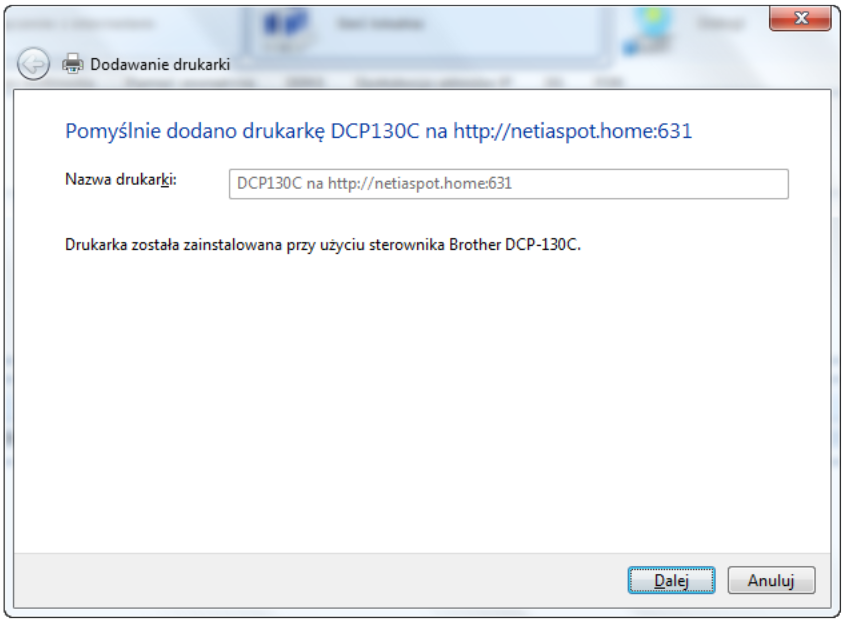Click the Drukarka została zainstalowana sentence

(323, 245)
